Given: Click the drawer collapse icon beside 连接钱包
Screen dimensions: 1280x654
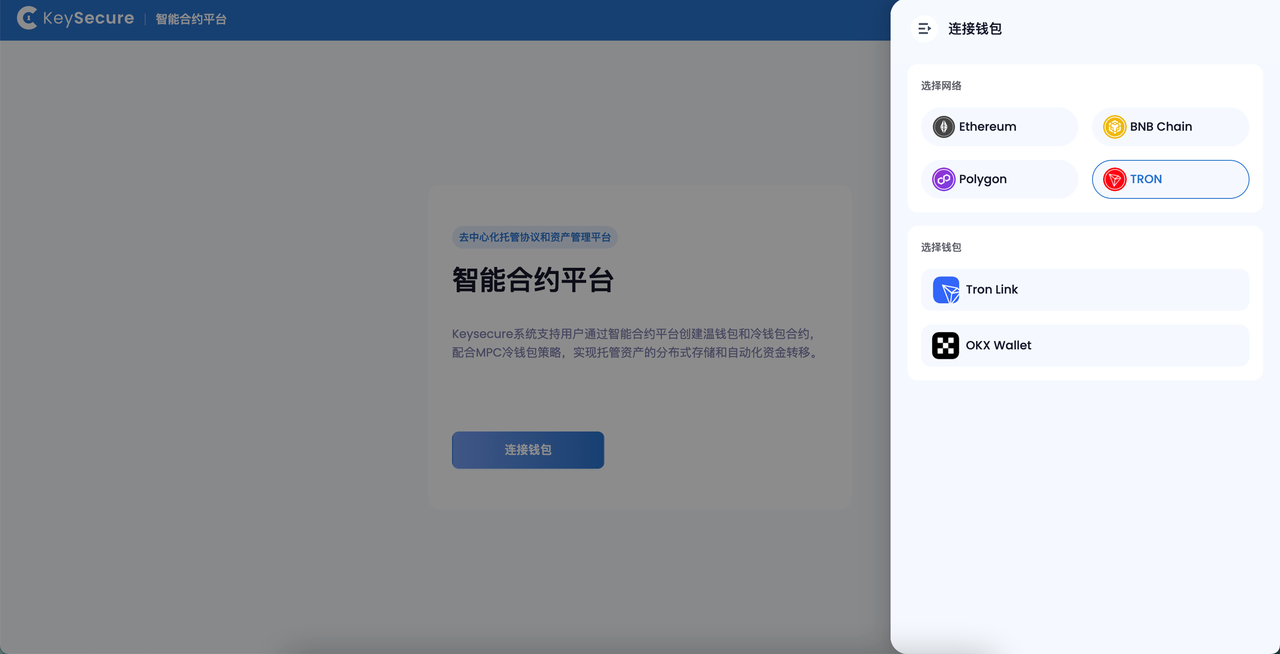Looking at the screenshot, I should 924,28.
